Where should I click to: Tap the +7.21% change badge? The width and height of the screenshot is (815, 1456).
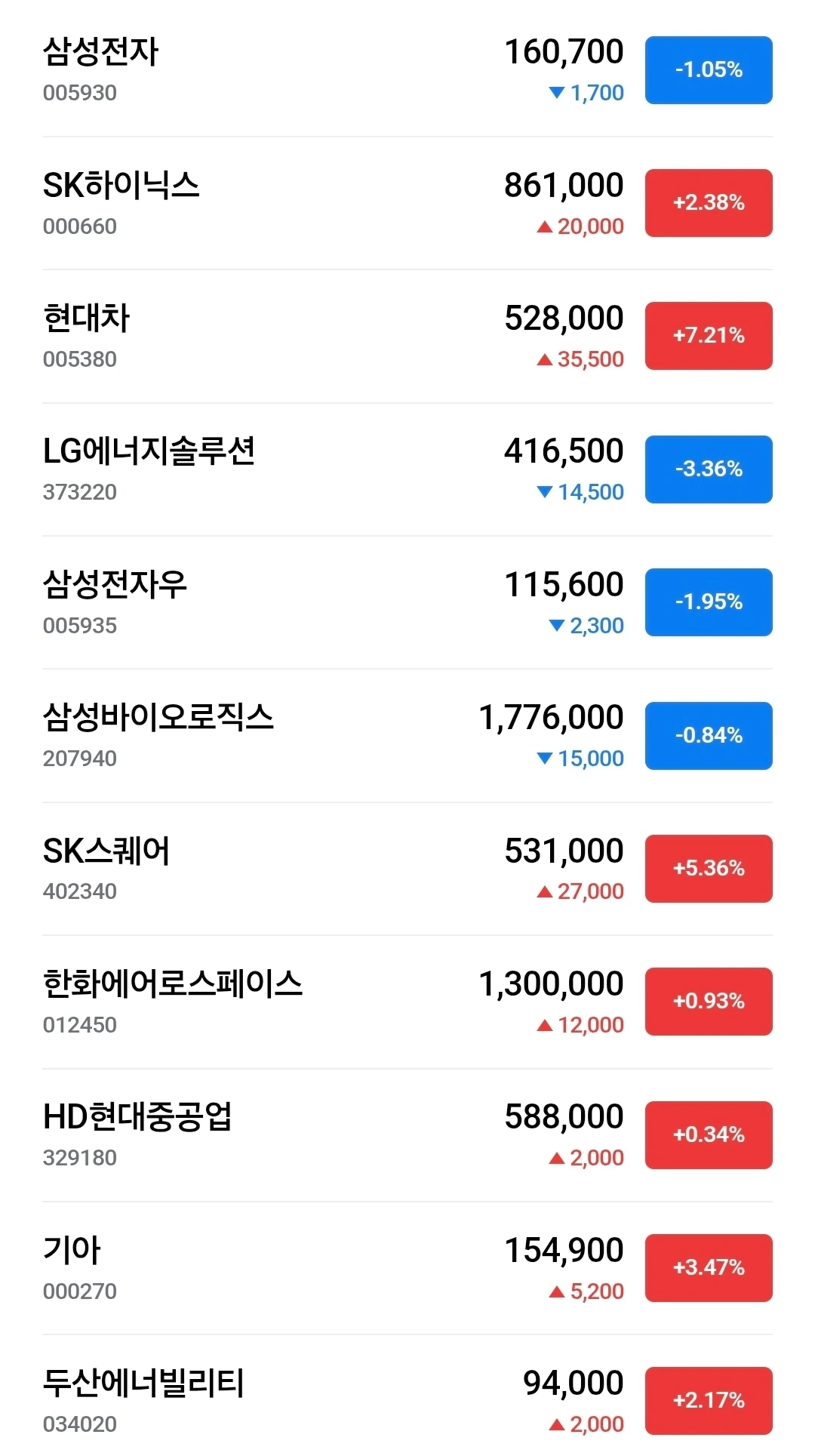(709, 336)
